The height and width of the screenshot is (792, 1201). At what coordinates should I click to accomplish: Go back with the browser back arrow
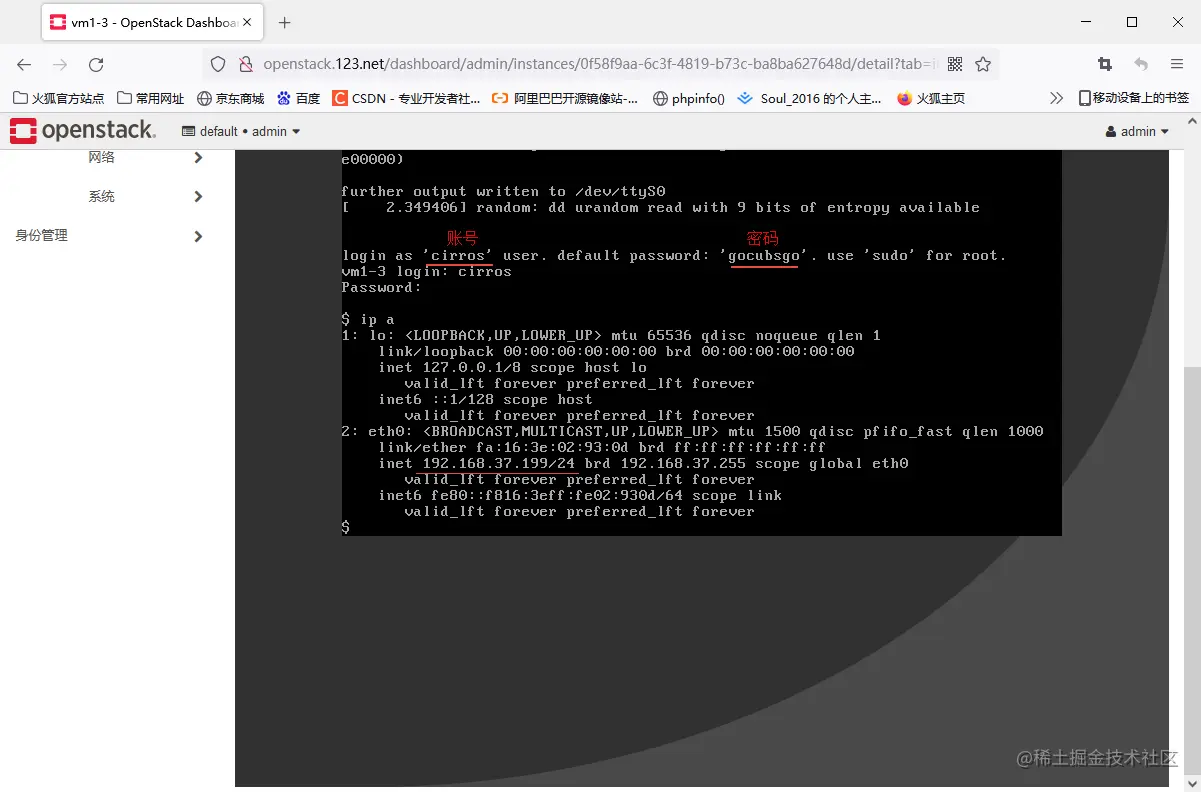click(24, 64)
